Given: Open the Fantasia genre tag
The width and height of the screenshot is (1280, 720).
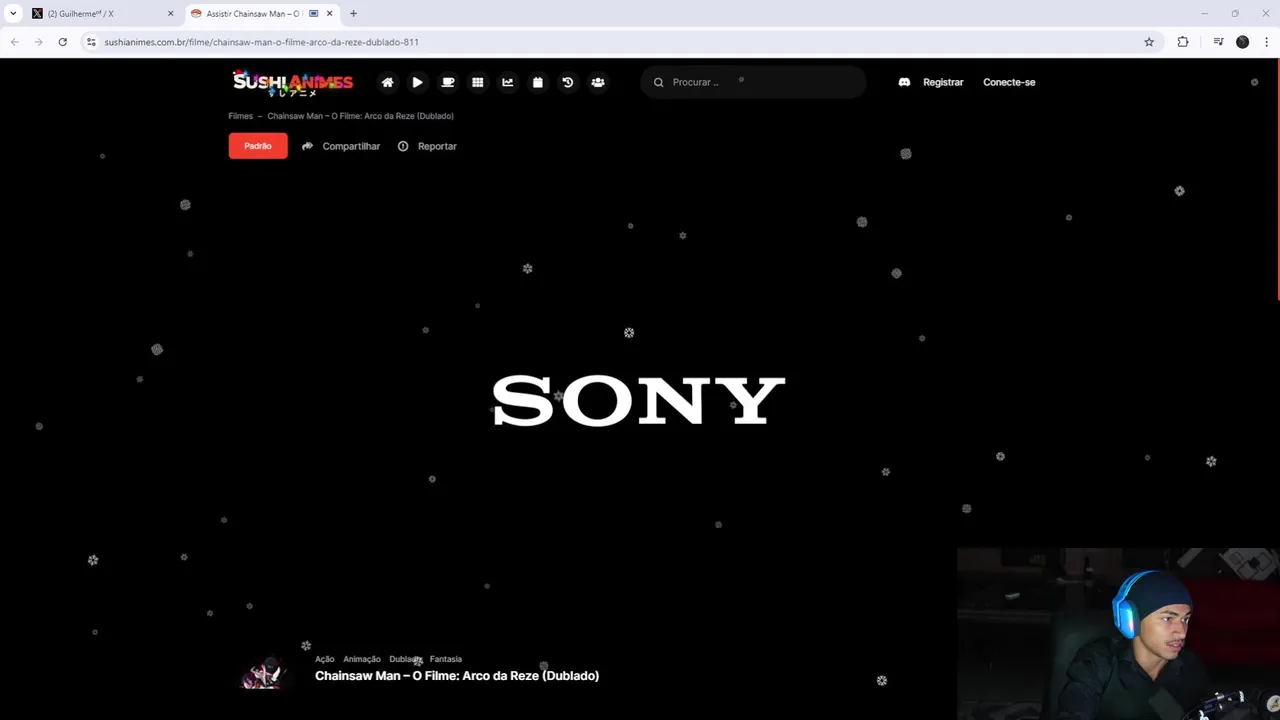Looking at the screenshot, I should coord(446,659).
